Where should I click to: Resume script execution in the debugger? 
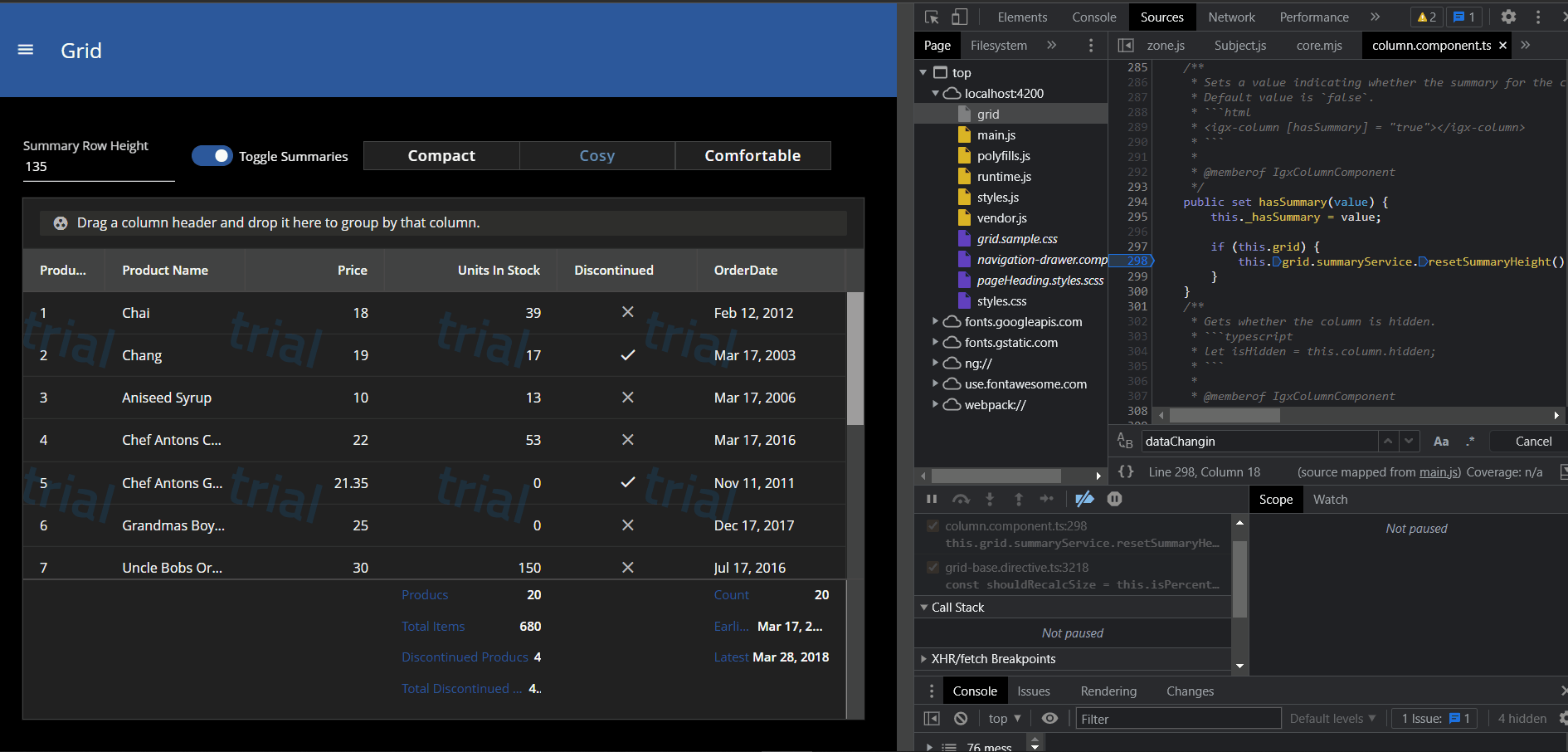click(x=932, y=499)
